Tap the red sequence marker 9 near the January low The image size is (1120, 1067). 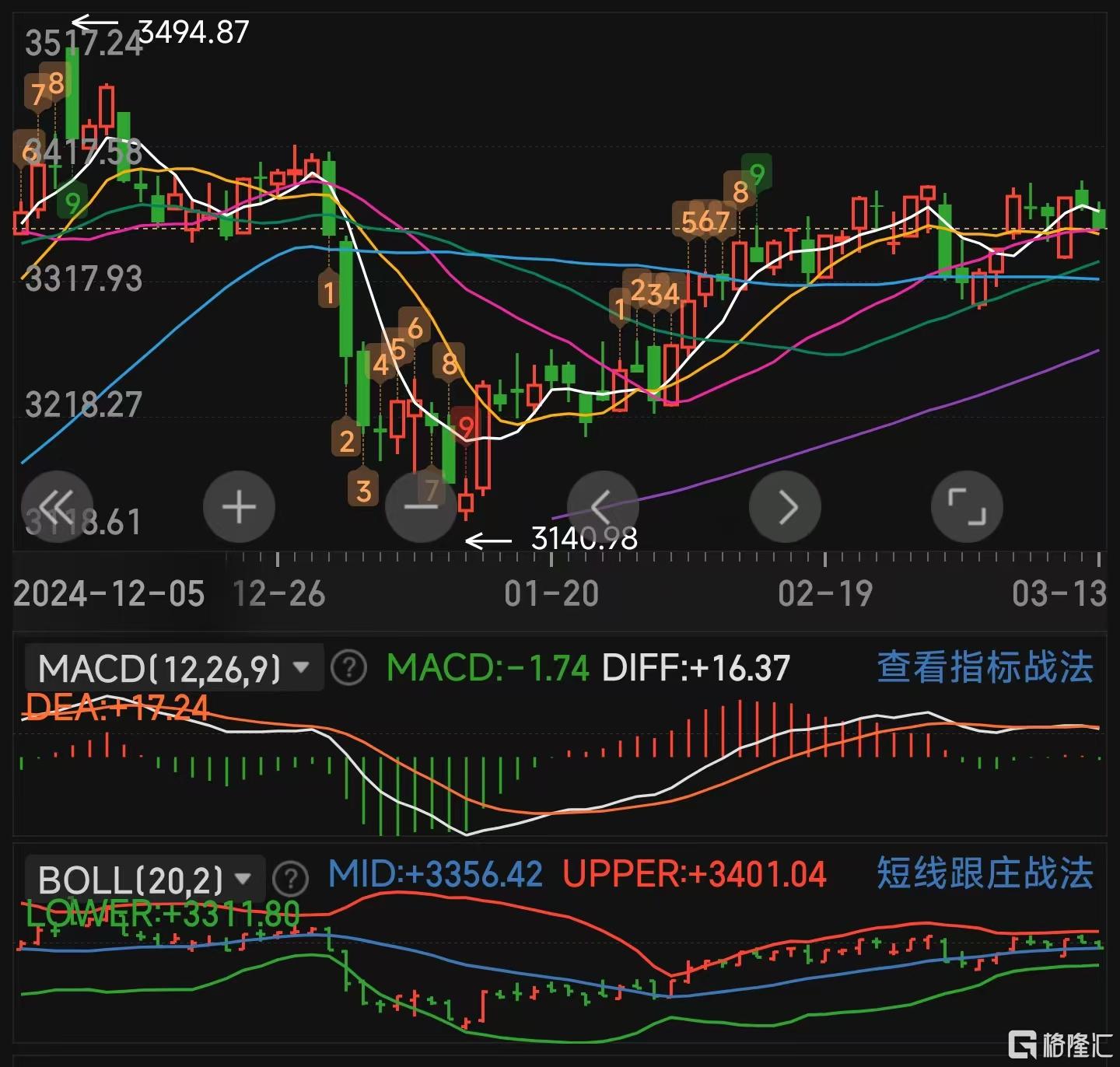point(466,426)
